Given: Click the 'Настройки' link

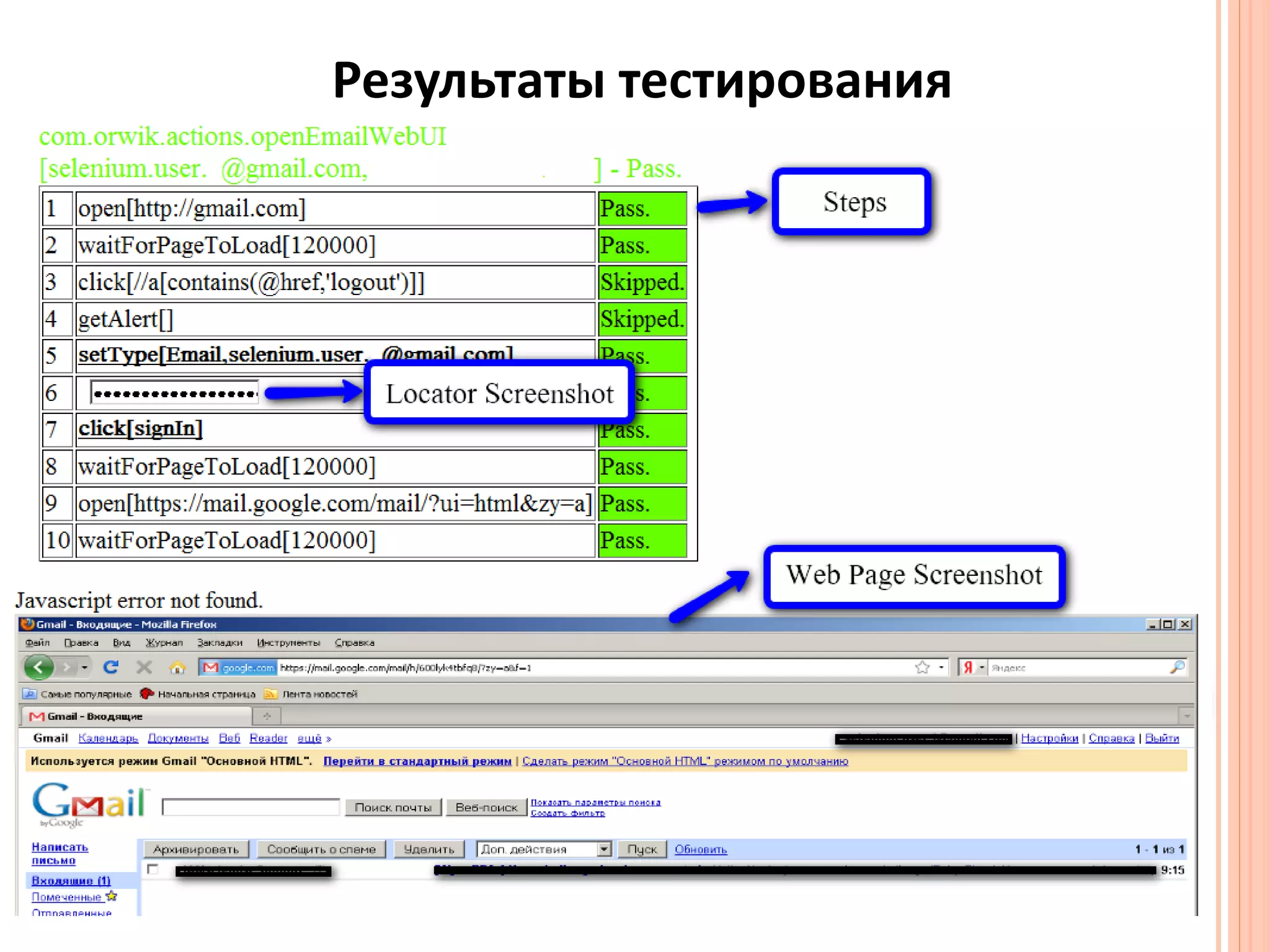Looking at the screenshot, I should pyautogui.click(x=1049, y=738).
